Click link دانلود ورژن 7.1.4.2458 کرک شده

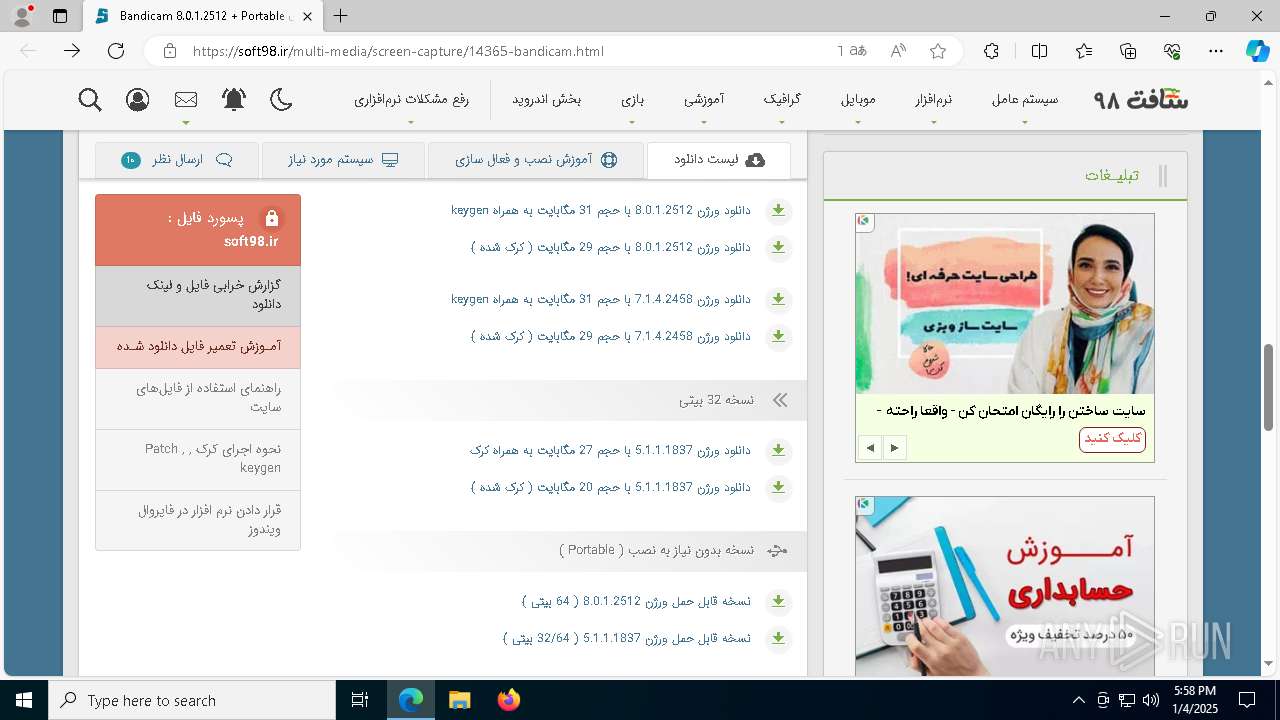point(611,336)
